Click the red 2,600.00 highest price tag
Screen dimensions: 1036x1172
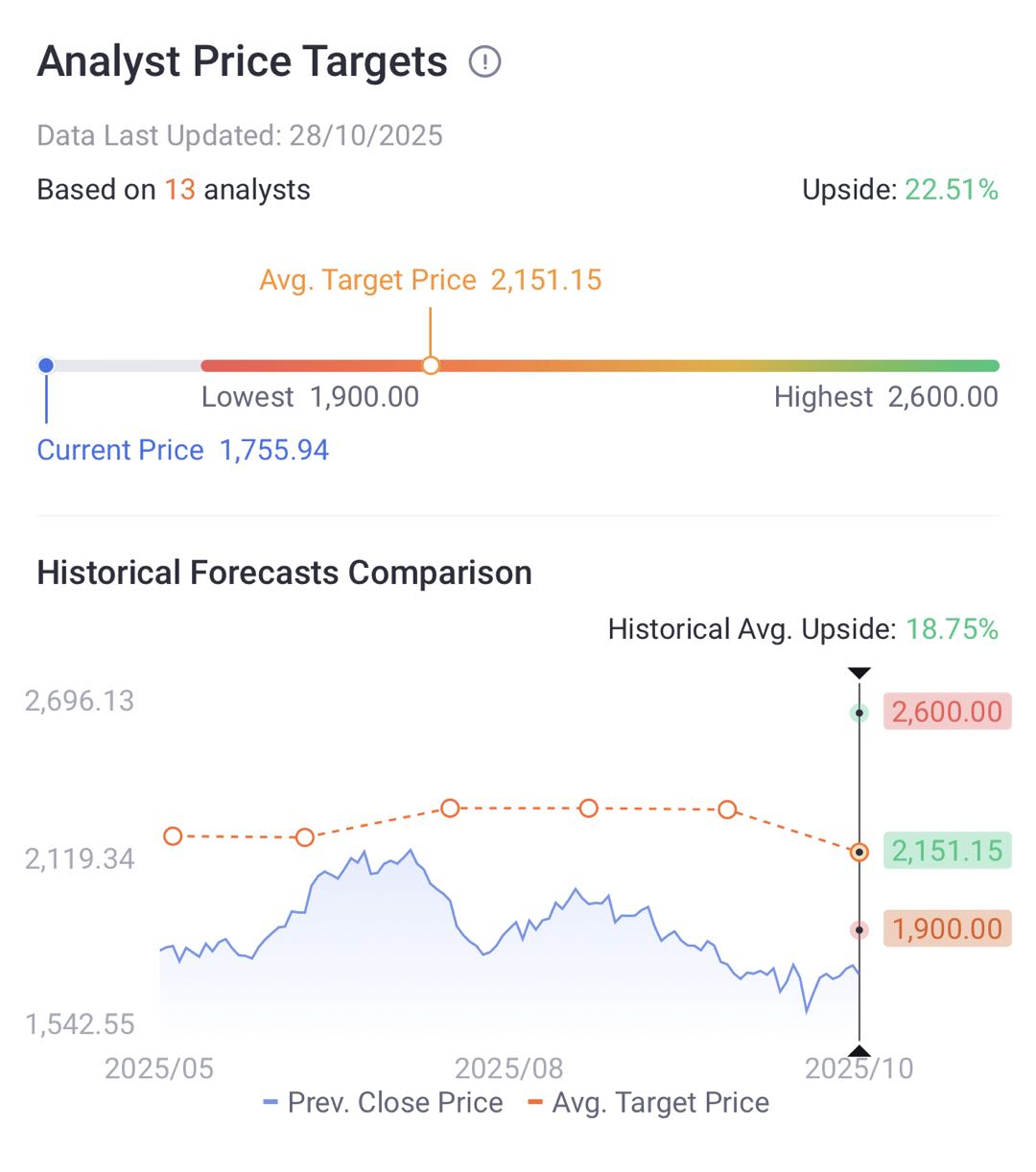click(947, 712)
